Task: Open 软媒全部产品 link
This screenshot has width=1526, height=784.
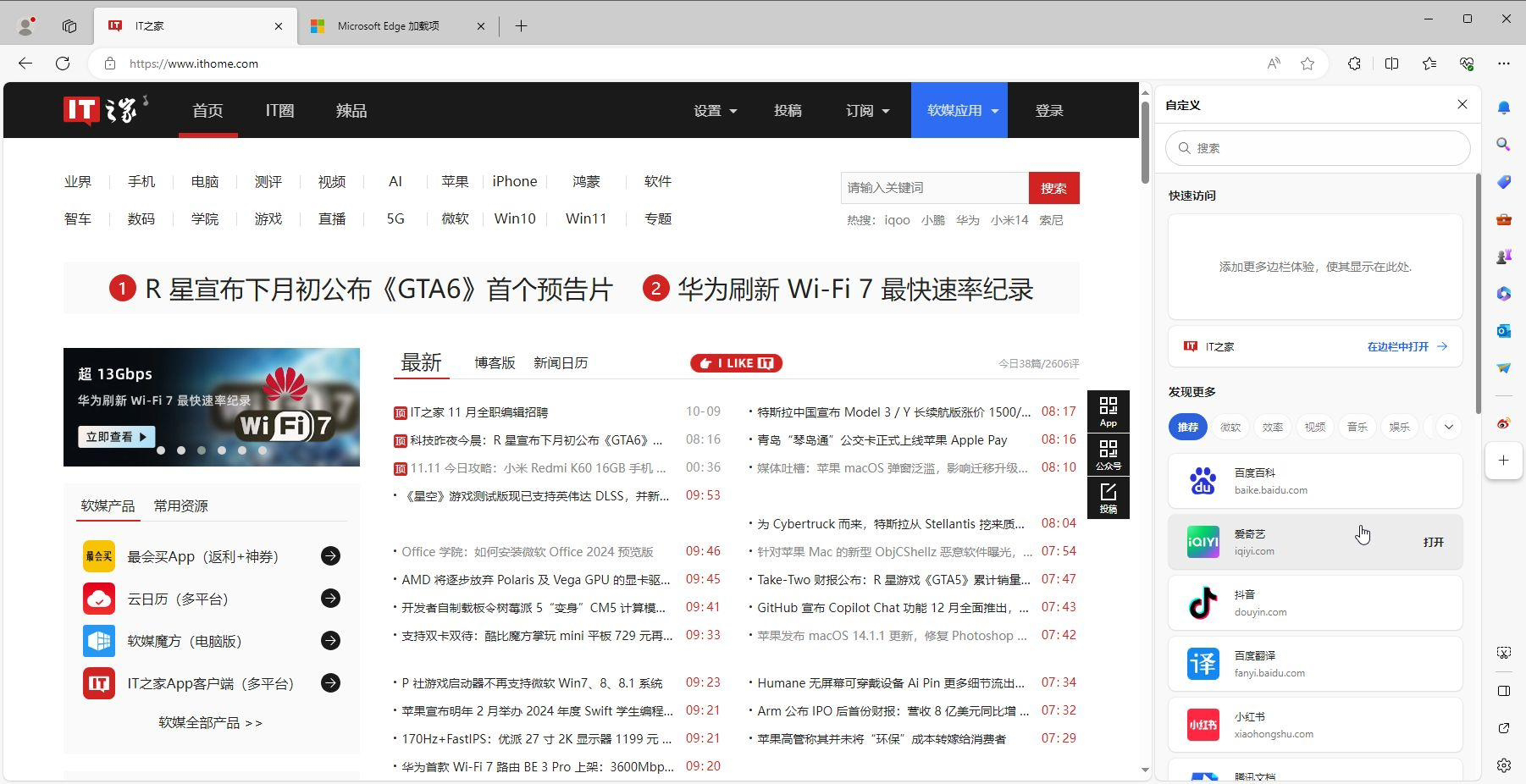Action: (211, 722)
